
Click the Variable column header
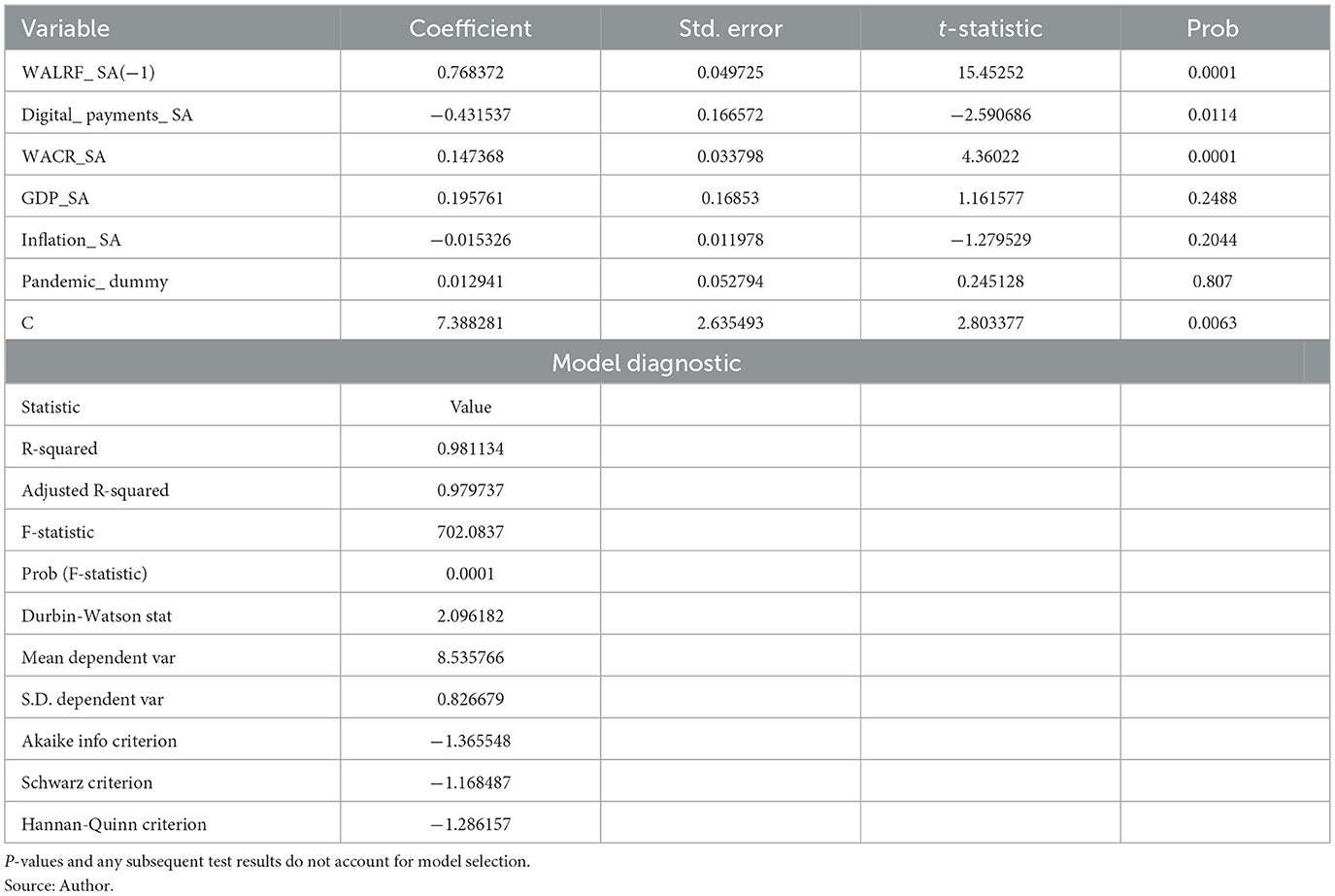click(x=65, y=28)
